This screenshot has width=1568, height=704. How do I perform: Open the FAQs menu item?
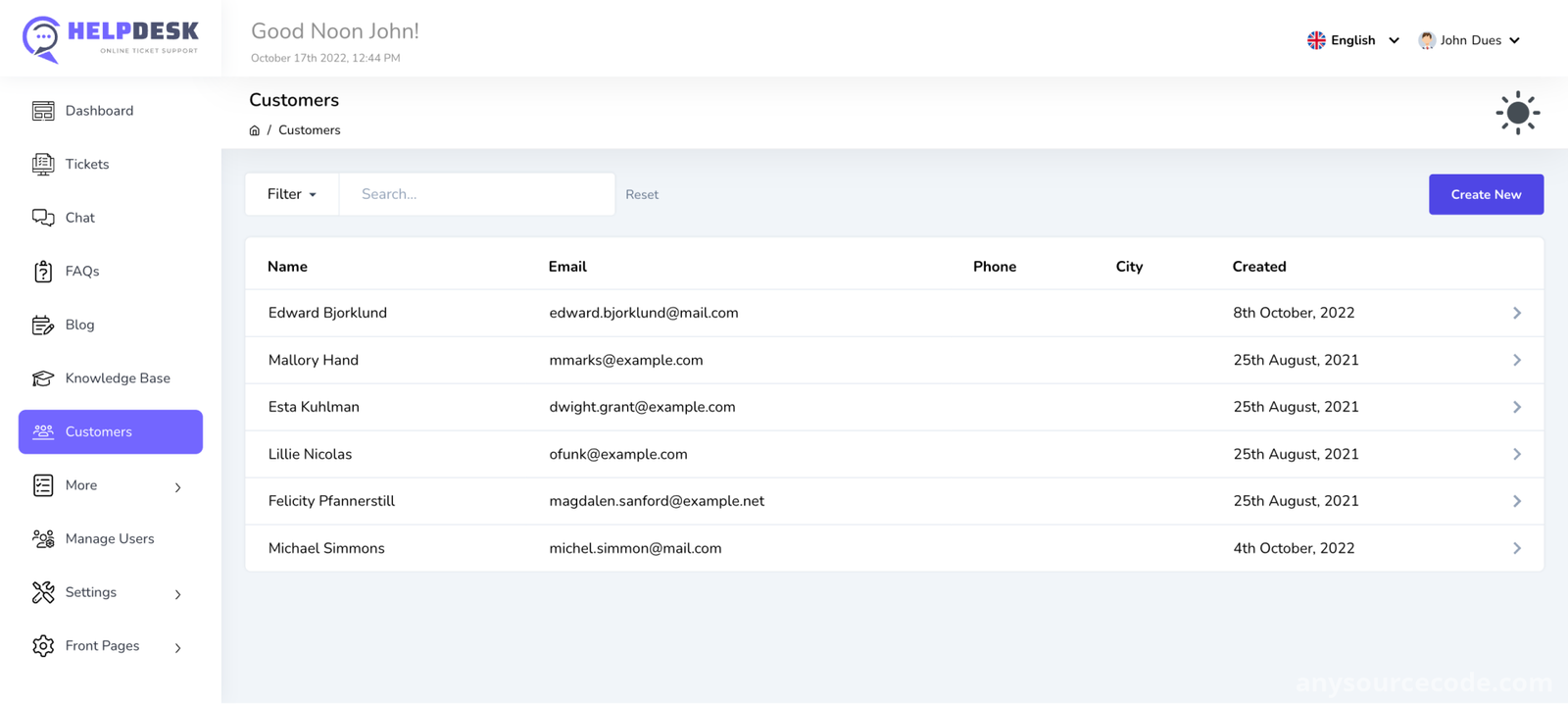click(x=111, y=272)
